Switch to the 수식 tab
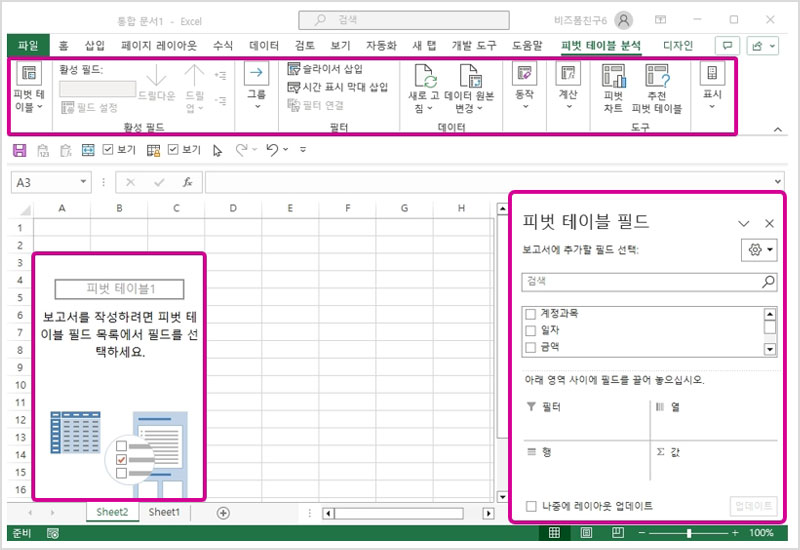800x550 pixels. click(x=223, y=45)
